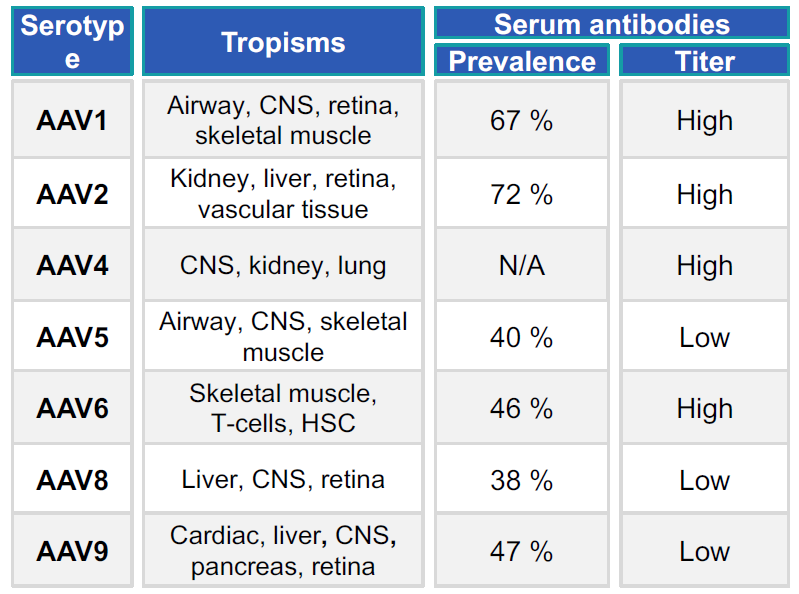
Task: Select the AAV2 serotype cell
Action: [x=72, y=193]
